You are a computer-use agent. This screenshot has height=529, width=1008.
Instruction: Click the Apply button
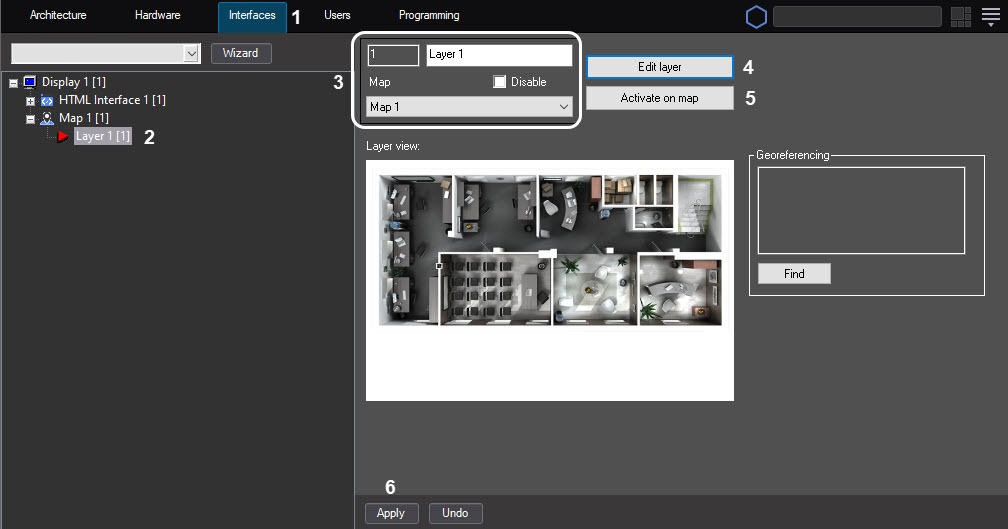[x=392, y=513]
